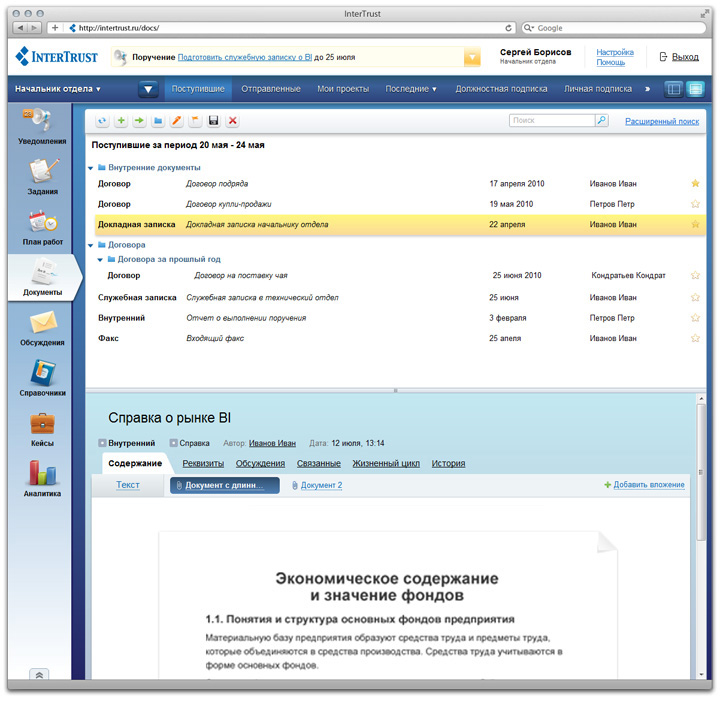Click the floppy disk save icon
The width and height of the screenshot is (720, 703).
214,121
